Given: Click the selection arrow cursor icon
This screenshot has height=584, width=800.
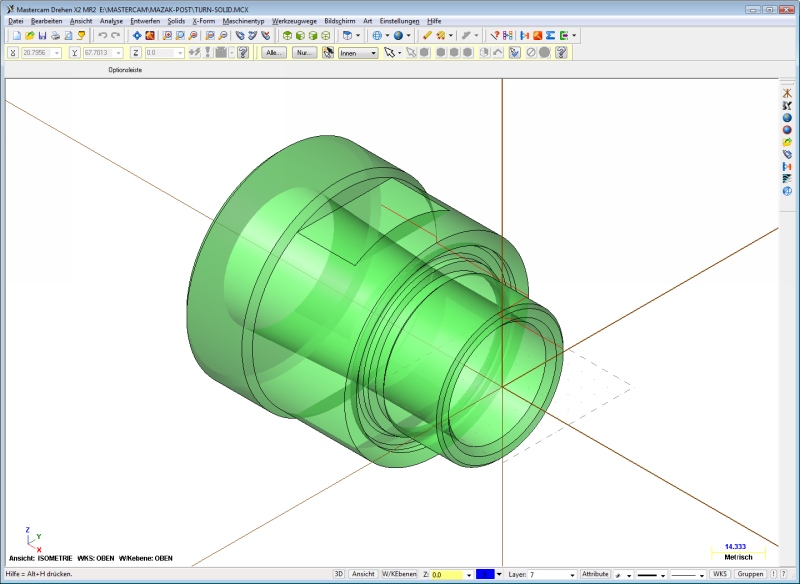Looking at the screenshot, I should (x=389, y=53).
